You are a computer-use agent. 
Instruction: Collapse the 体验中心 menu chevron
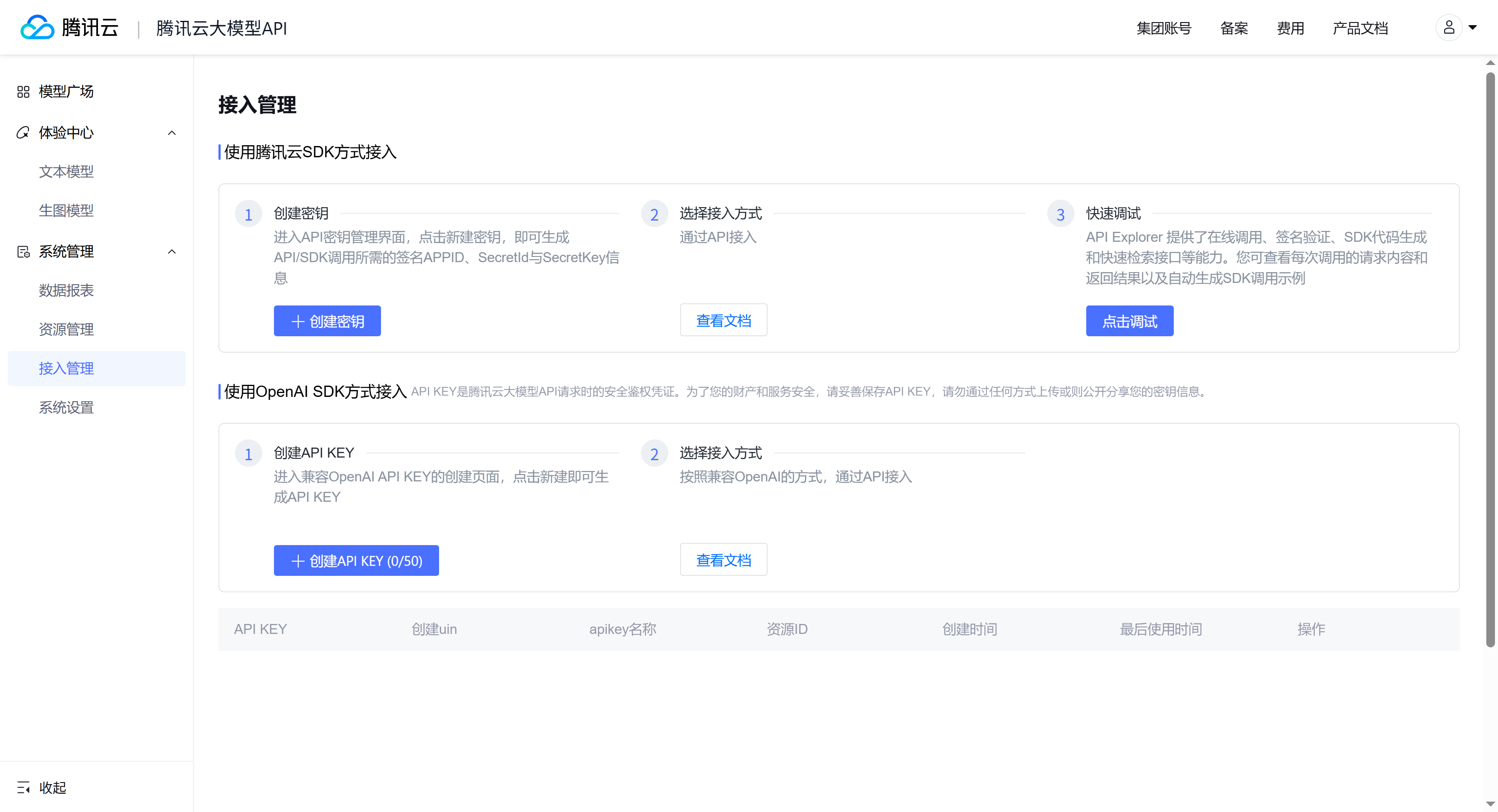[172, 133]
